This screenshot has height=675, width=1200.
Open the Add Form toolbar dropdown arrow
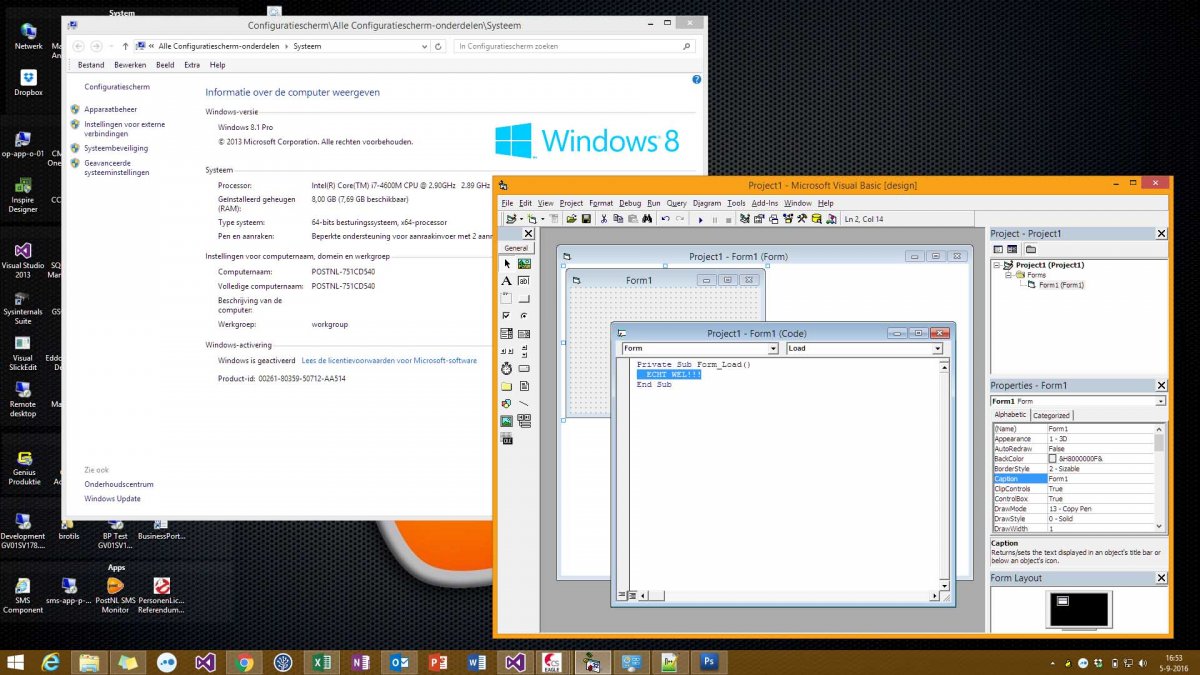[542, 219]
